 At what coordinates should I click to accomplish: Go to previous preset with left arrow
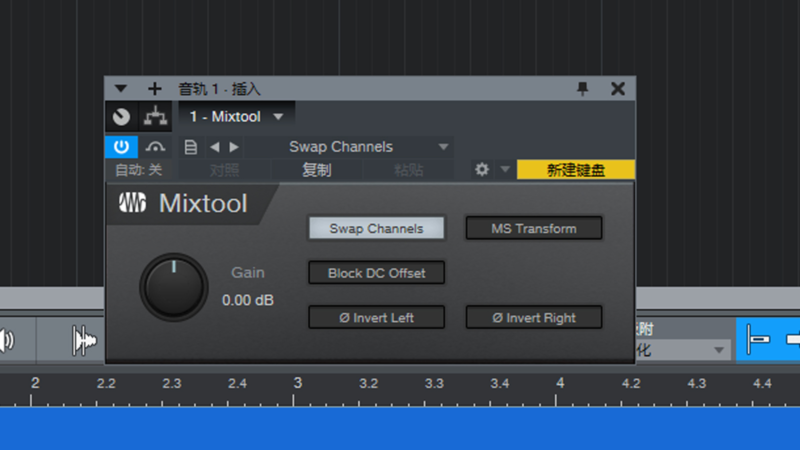pyautogui.click(x=214, y=146)
